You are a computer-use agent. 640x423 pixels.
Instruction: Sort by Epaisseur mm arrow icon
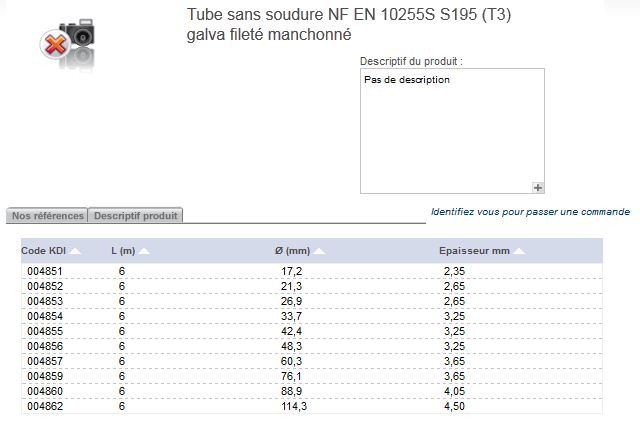pos(519,251)
